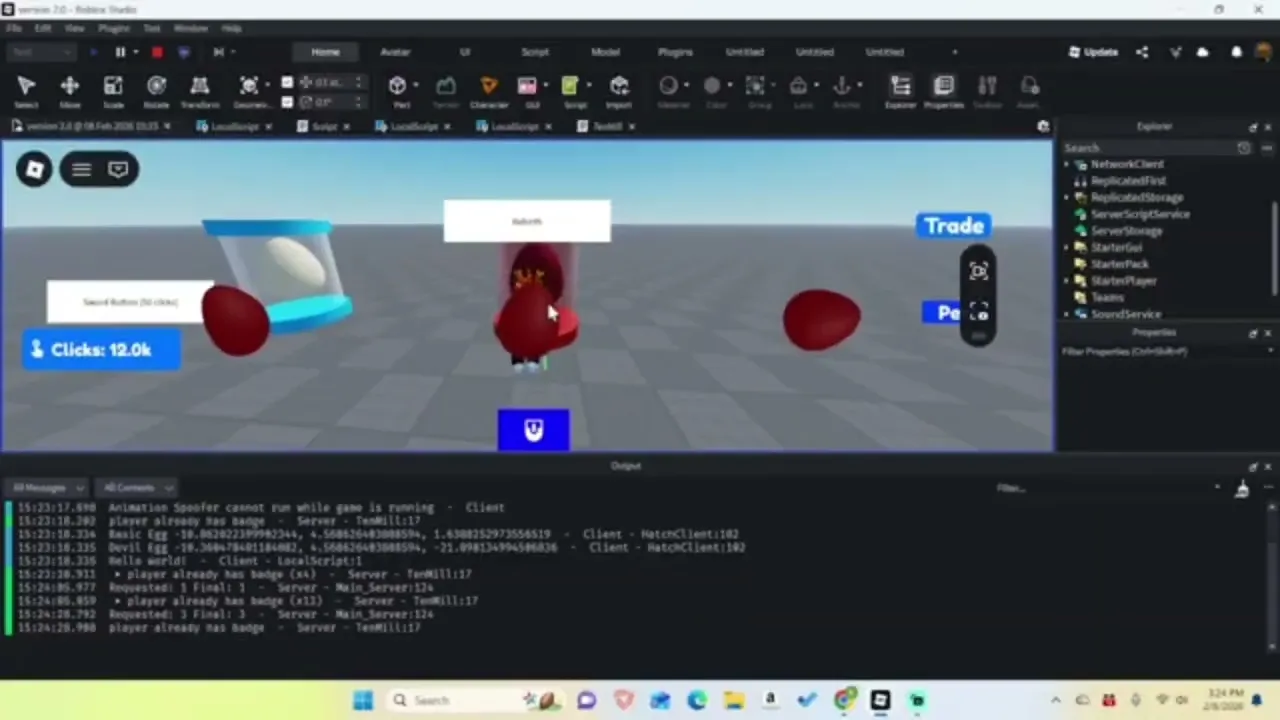Viewport: 1280px width, 720px height.
Task: Click the share icon in title ribbon
Action: click(1142, 52)
